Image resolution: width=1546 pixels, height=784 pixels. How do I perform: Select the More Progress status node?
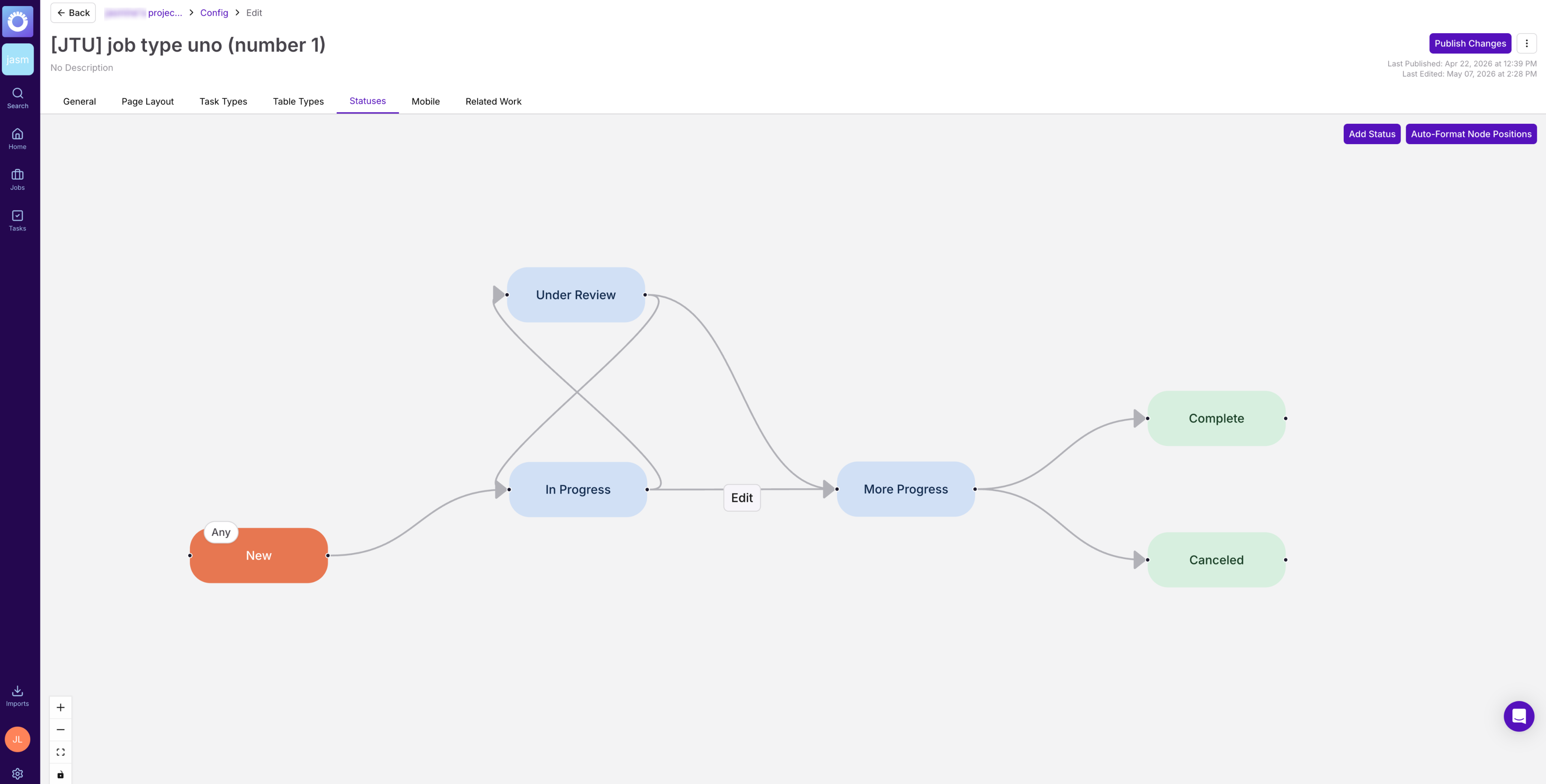pos(906,489)
